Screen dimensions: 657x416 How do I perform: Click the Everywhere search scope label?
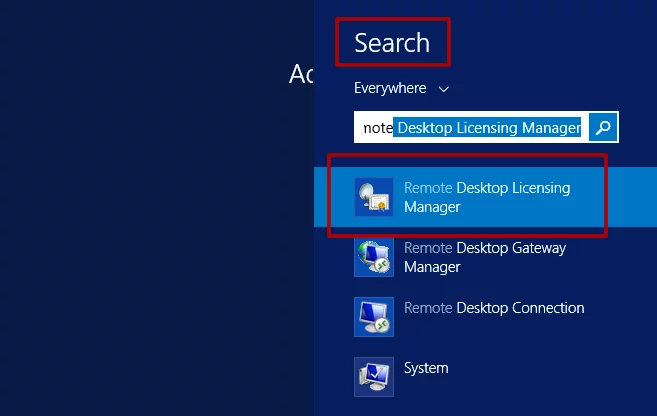[x=390, y=88]
